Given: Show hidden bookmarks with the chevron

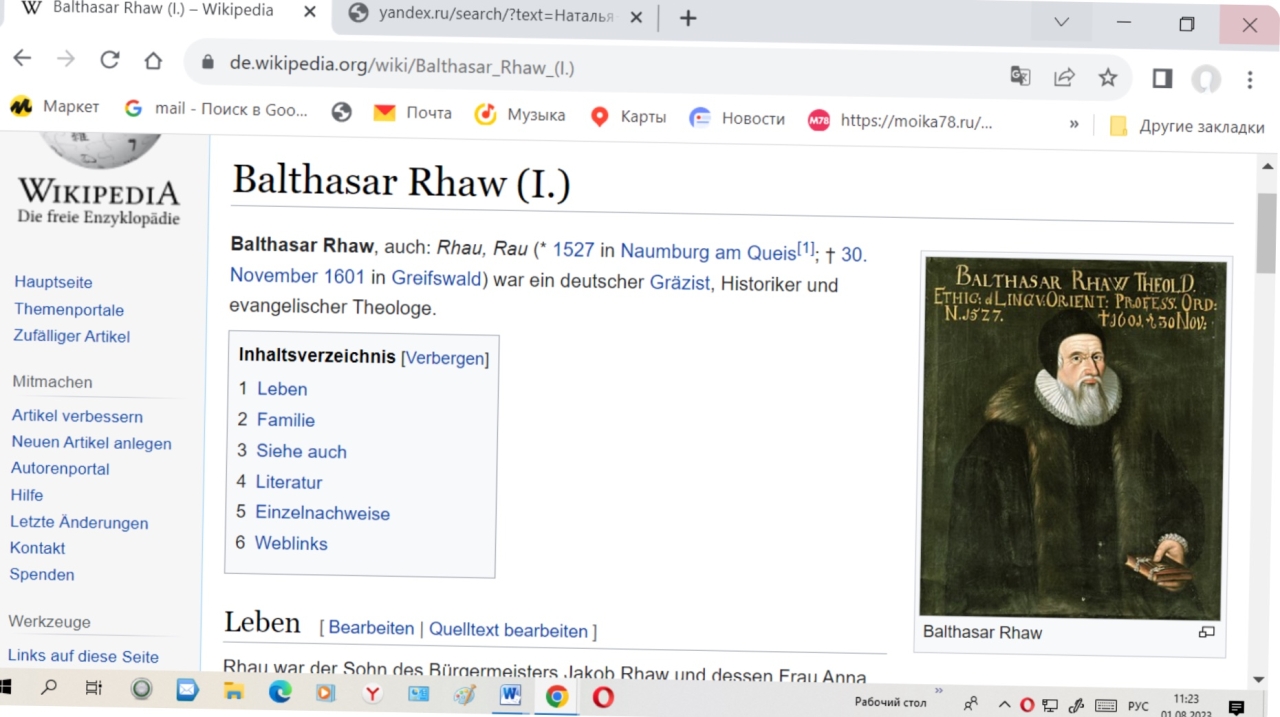Looking at the screenshot, I should pyautogui.click(x=1074, y=124).
